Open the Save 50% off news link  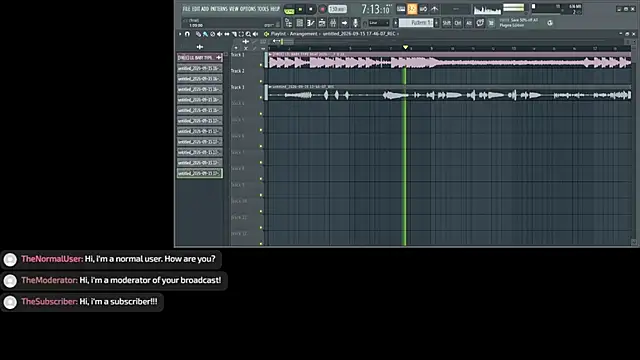pos(519,22)
